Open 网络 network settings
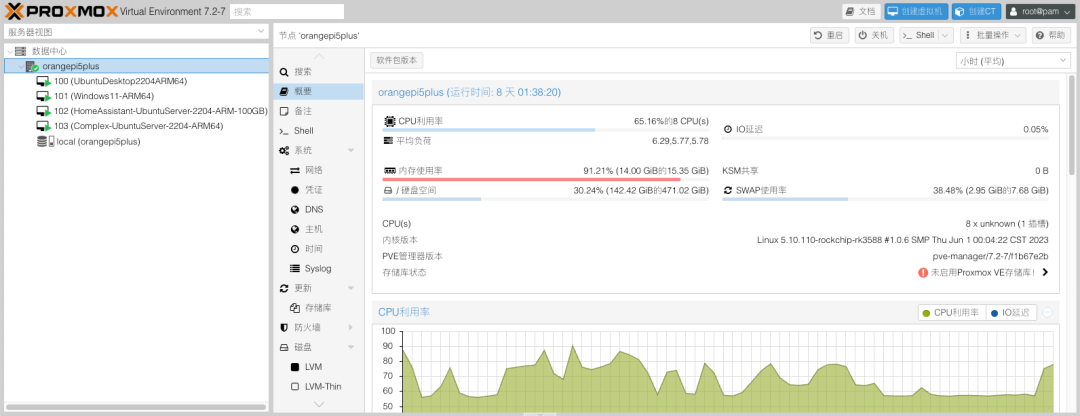This screenshot has height=416, width=1080. point(318,170)
